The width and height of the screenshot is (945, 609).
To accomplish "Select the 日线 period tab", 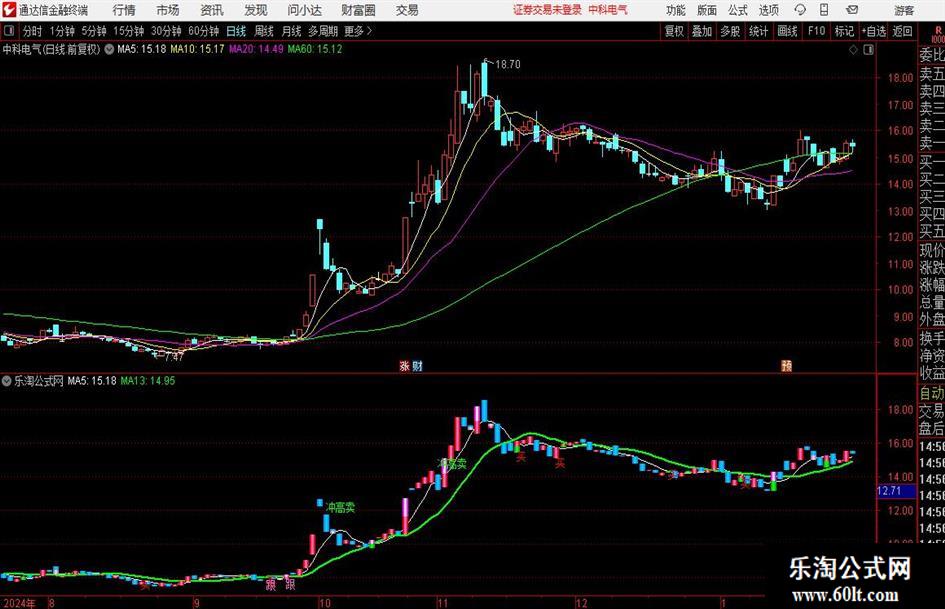I will pyautogui.click(x=236, y=31).
